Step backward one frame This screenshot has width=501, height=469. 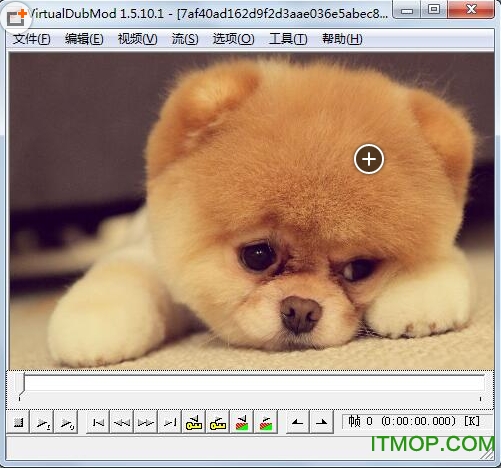pos(122,422)
